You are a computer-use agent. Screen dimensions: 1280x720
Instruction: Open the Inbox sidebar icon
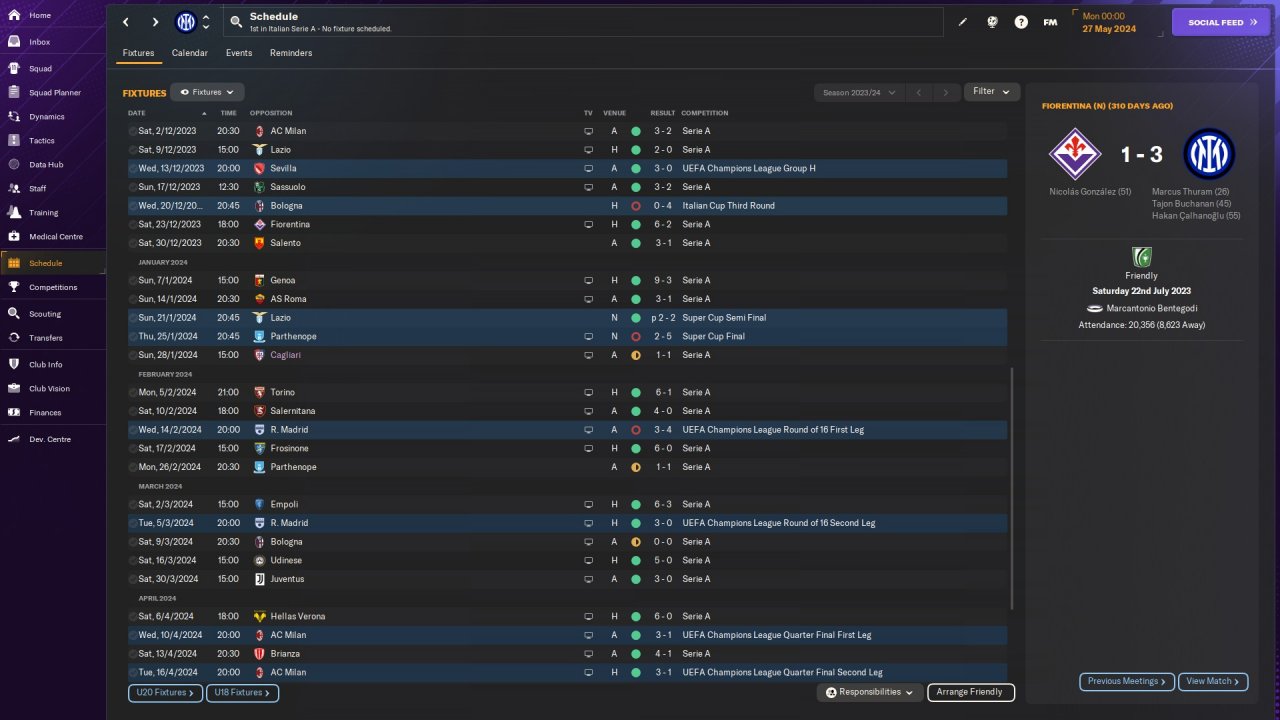tap(14, 42)
